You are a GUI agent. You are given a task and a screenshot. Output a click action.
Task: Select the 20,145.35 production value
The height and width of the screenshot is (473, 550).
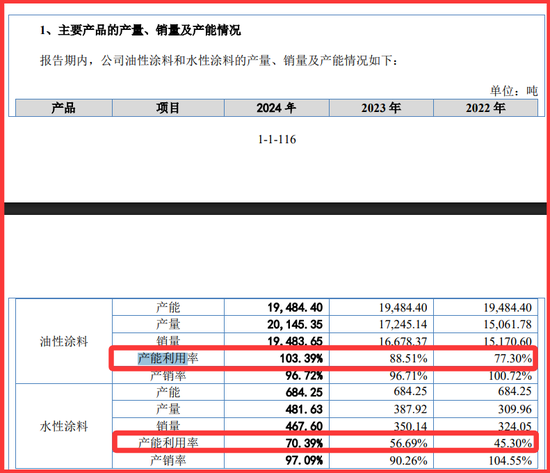point(295,325)
